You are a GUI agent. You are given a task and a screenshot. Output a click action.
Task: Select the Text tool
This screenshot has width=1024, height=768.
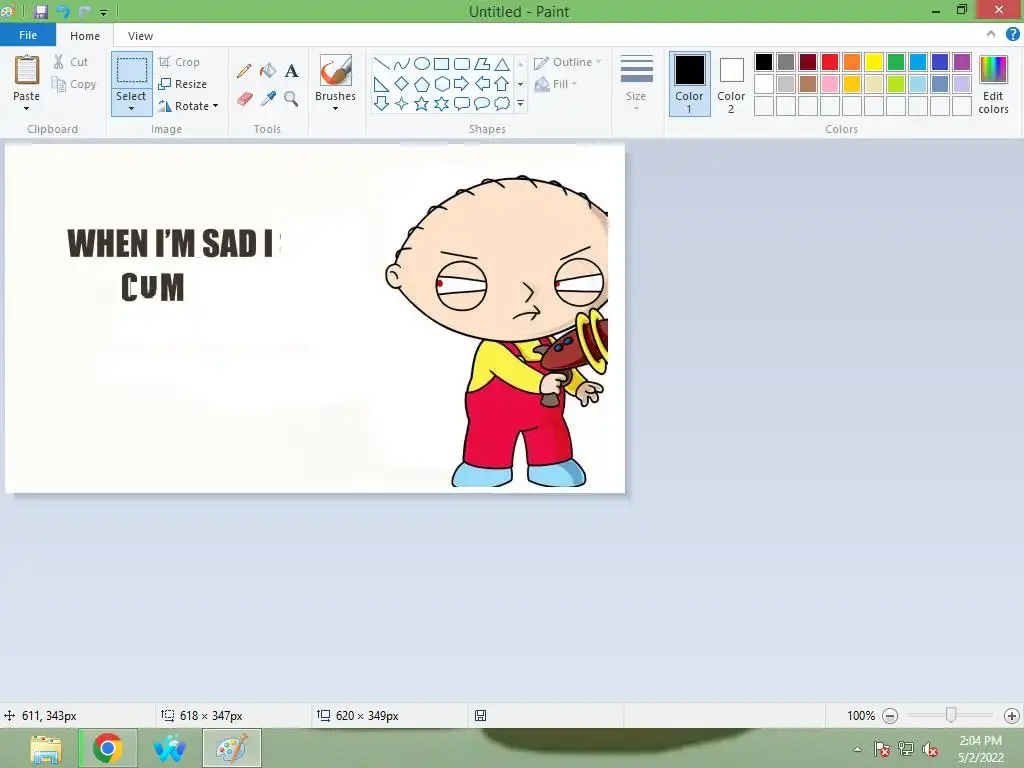291,71
